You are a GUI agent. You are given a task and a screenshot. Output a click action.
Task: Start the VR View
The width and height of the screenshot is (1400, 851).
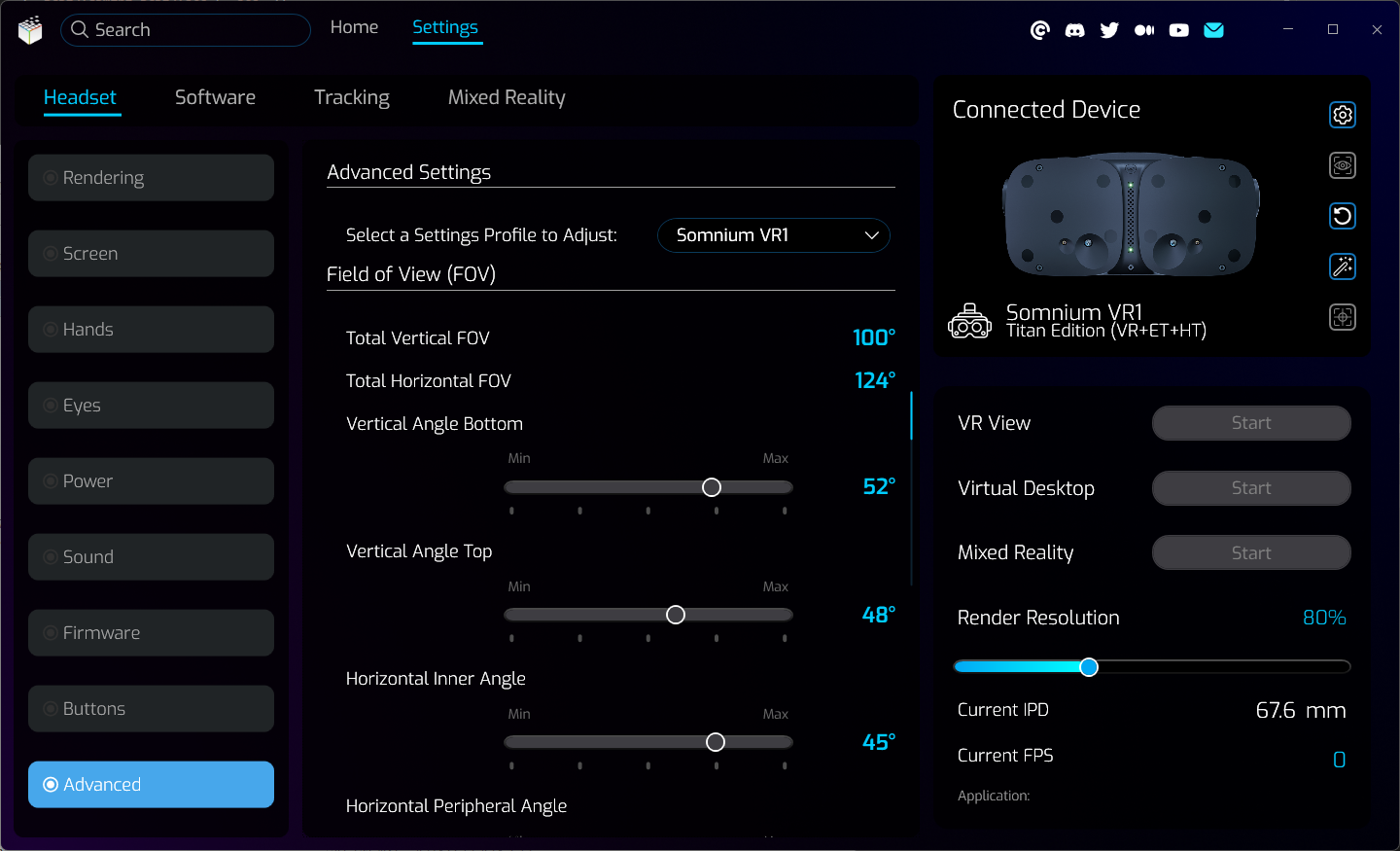coord(1250,423)
